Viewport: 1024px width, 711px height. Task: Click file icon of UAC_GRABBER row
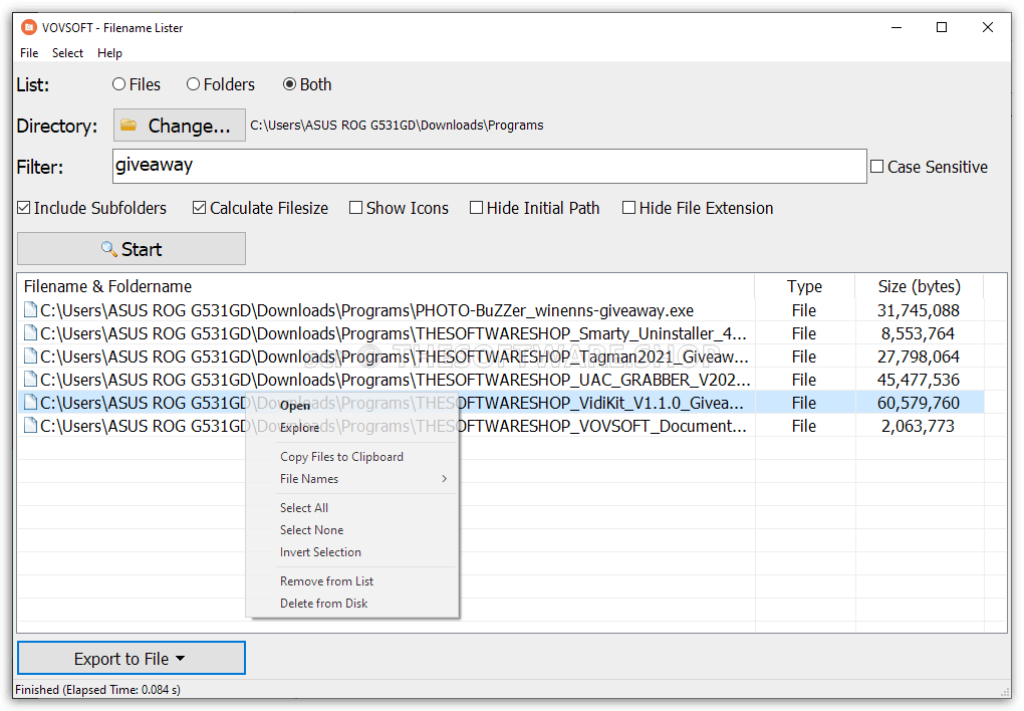30,379
